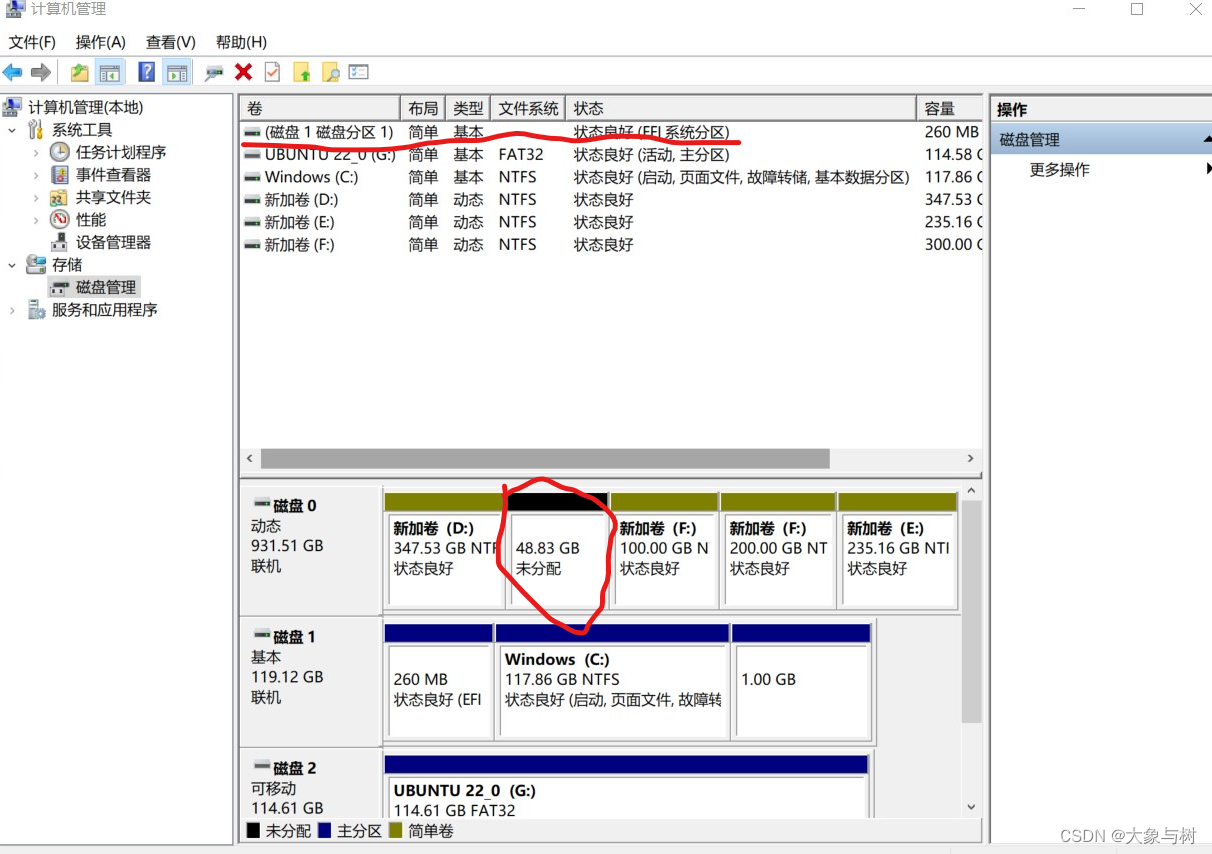
Task: Sort by the 状态 column header
Action: coord(740,108)
